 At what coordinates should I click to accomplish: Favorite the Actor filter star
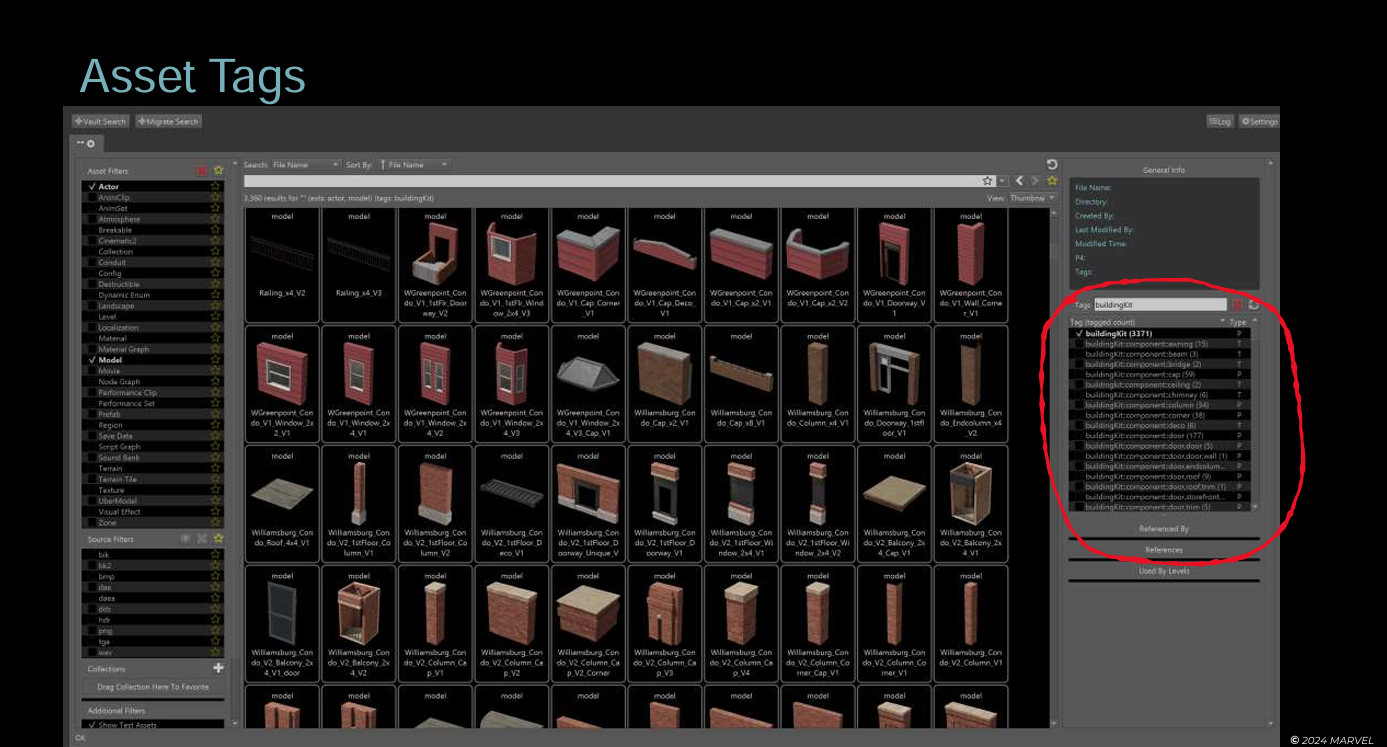tap(215, 186)
